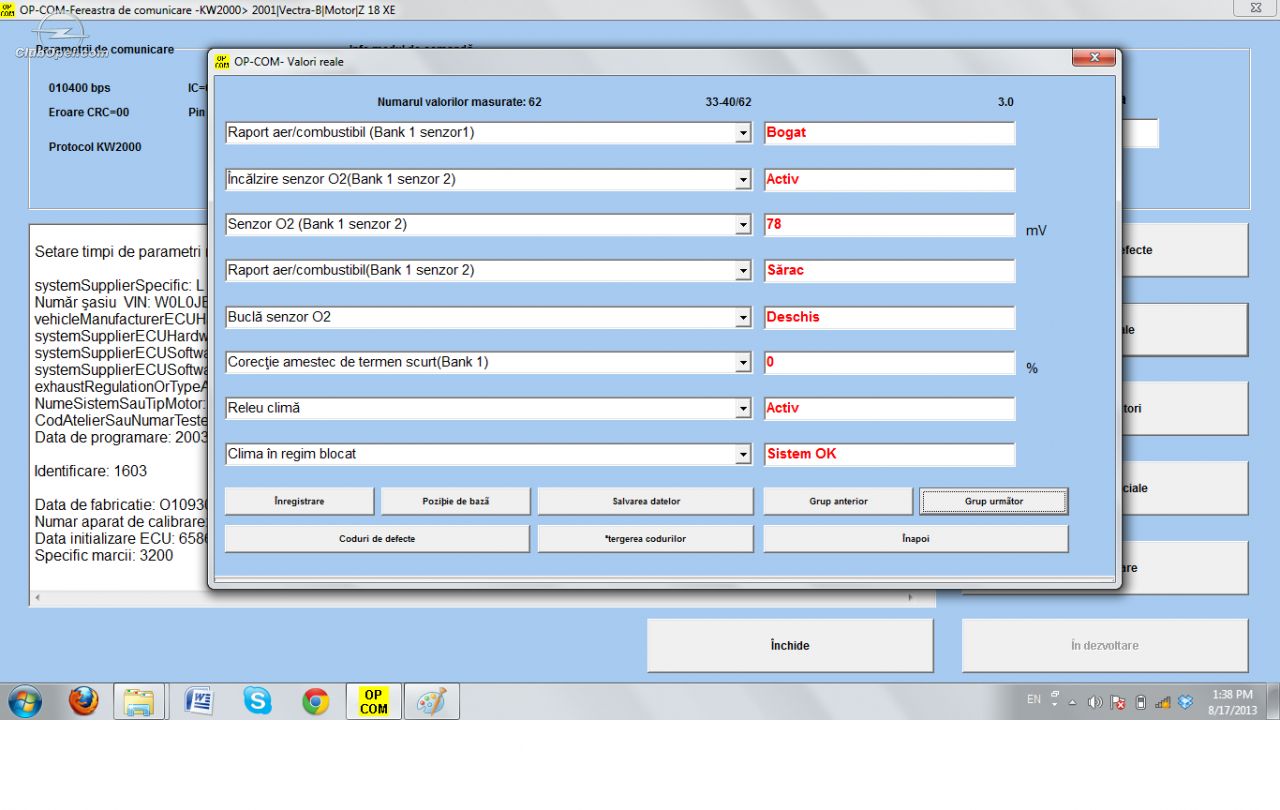Go back with the Înapoi button
1280x810 pixels.
pos(916,539)
